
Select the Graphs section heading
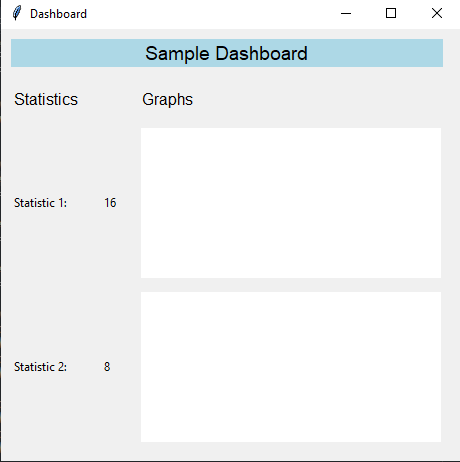tap(167, 99)
